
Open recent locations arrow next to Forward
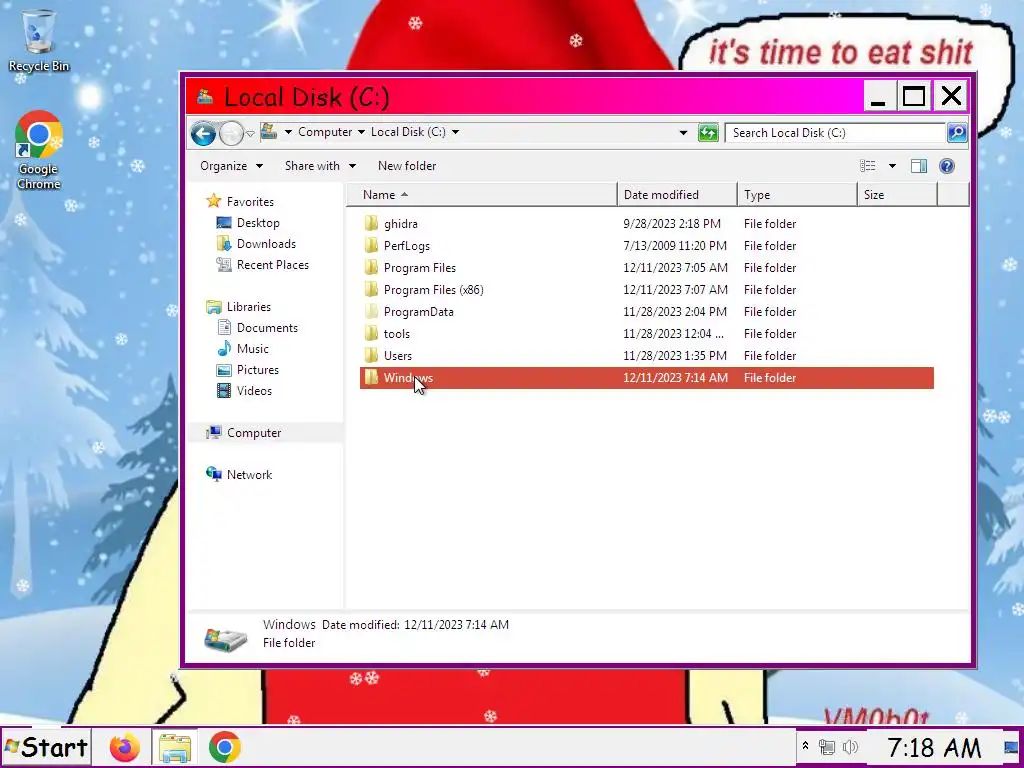249,134
